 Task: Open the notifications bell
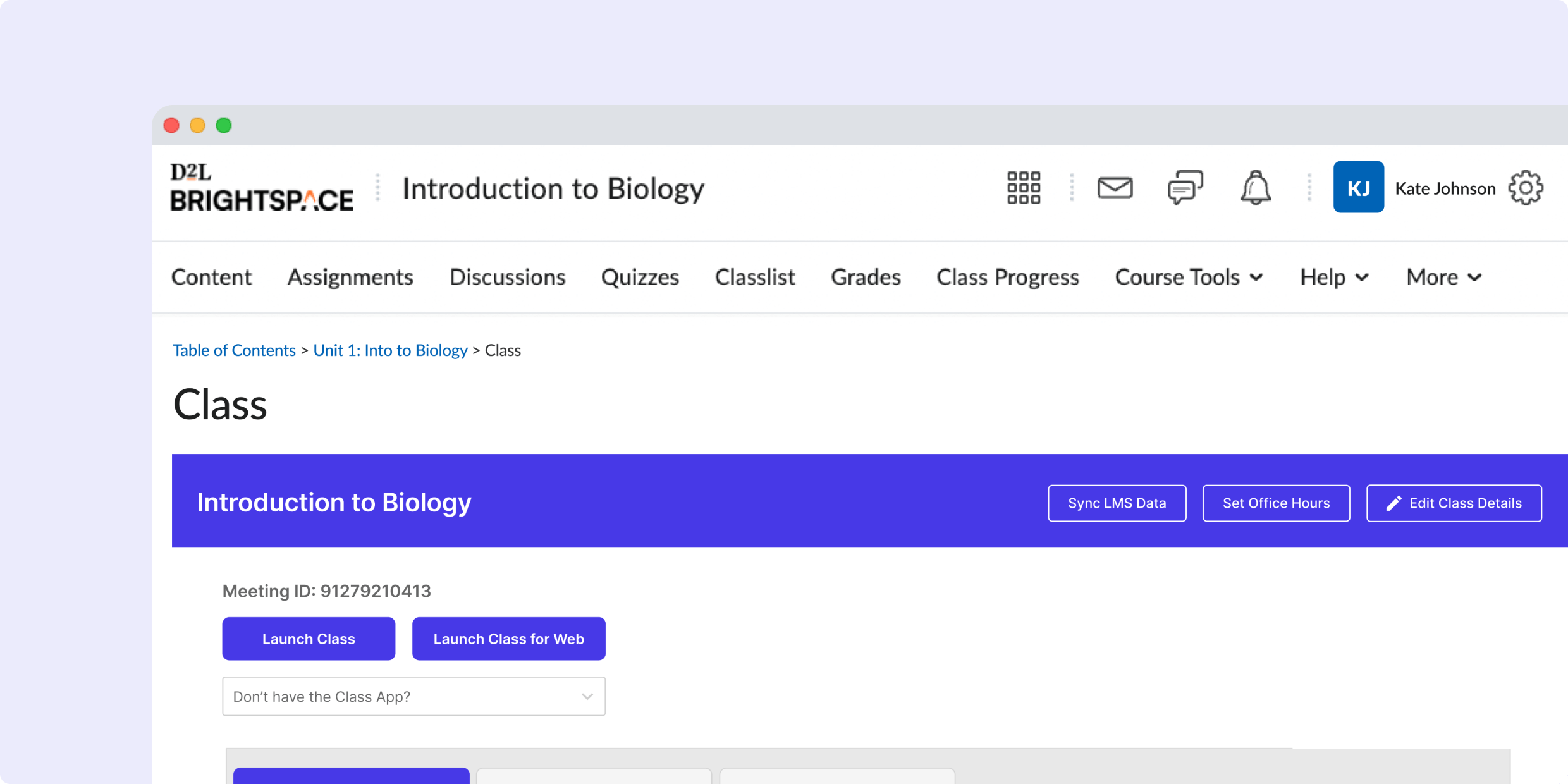(x=1256, y=188)
